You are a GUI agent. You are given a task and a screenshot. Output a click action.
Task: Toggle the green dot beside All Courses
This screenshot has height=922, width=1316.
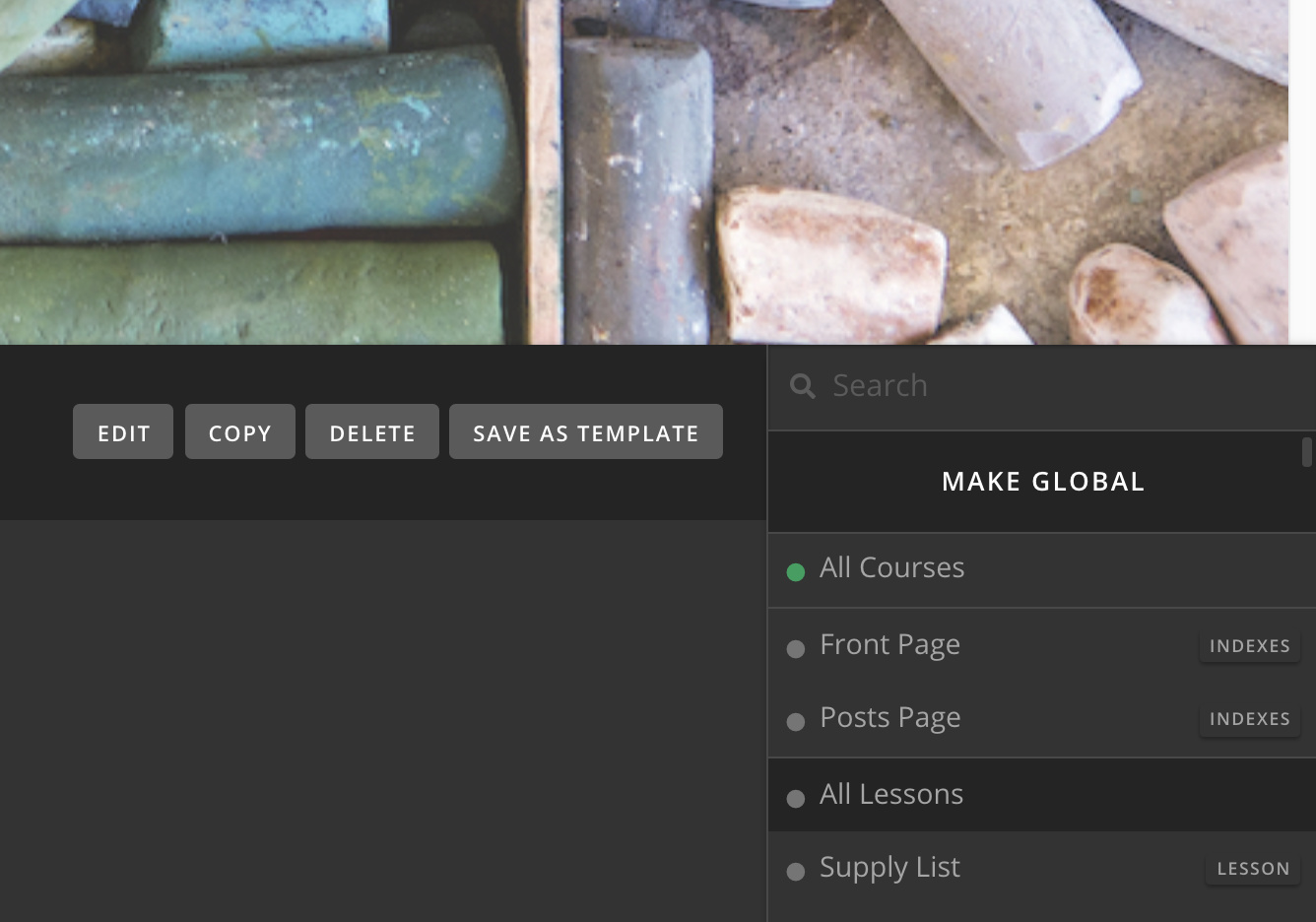point(796,571)
